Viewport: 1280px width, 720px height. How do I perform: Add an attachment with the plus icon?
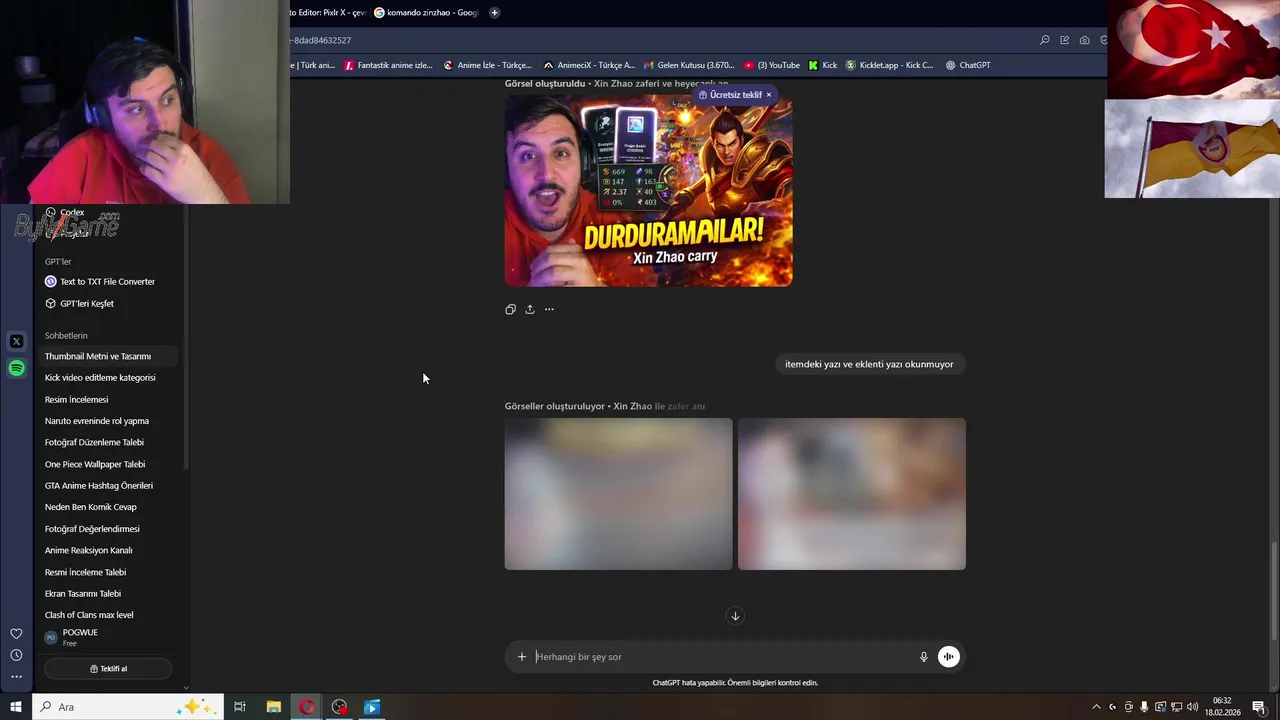point(521,657)
